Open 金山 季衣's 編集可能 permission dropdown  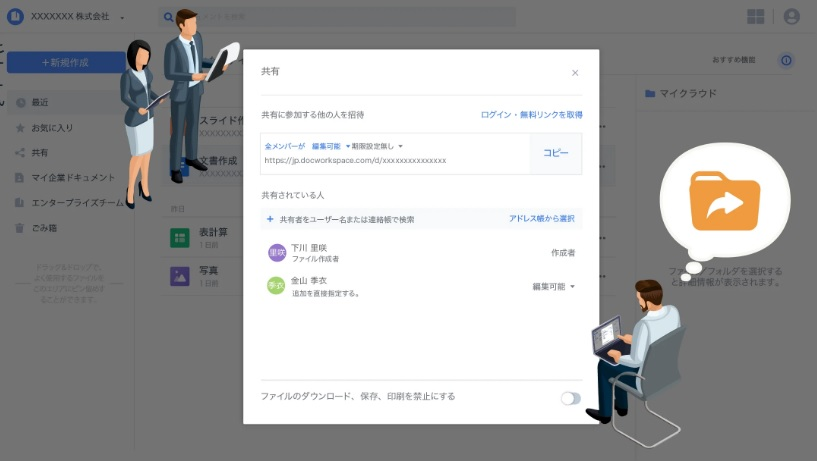(x=555, y=287)
